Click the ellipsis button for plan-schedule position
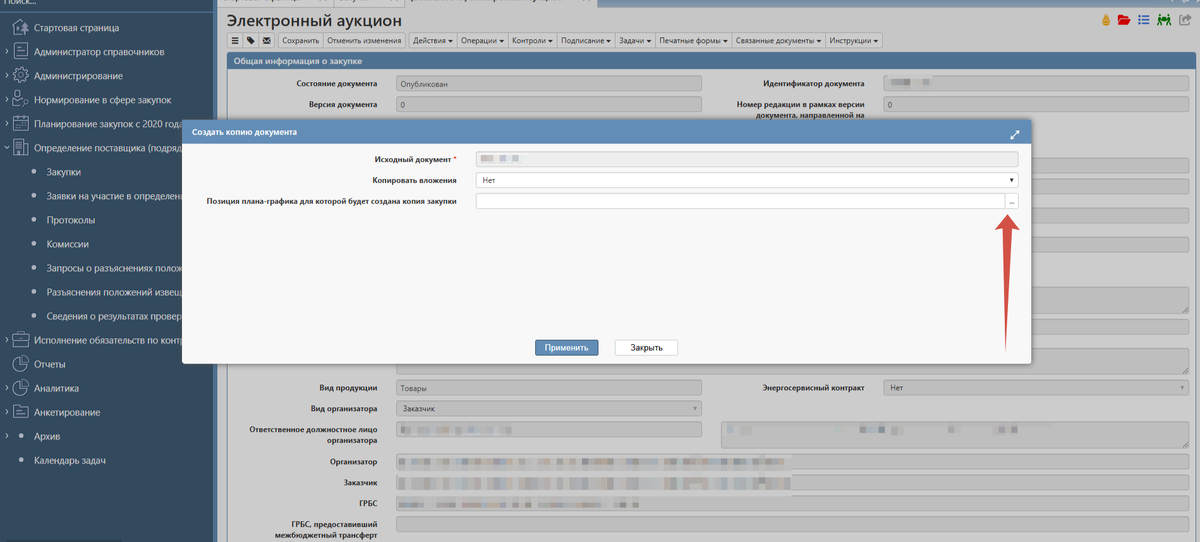Viewport: 1200px width, 542px height. (1012, 201)
